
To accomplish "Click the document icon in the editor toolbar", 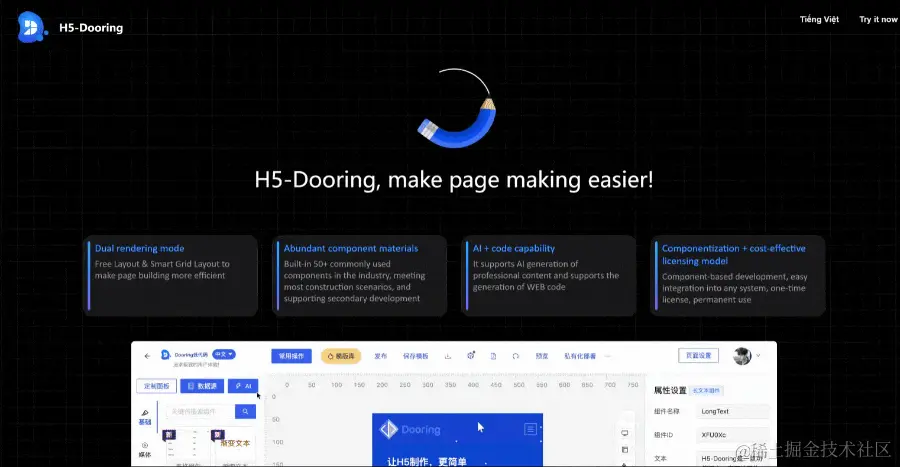I will tap(493, 356).
